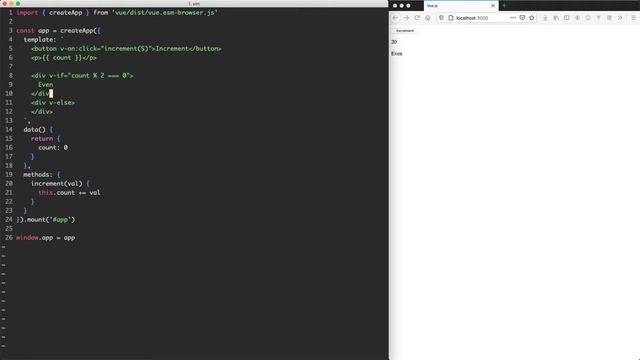Expand the toolbar overflow chevrons
The height and width of the screenshot is (360, 640).
pos(620,18)
